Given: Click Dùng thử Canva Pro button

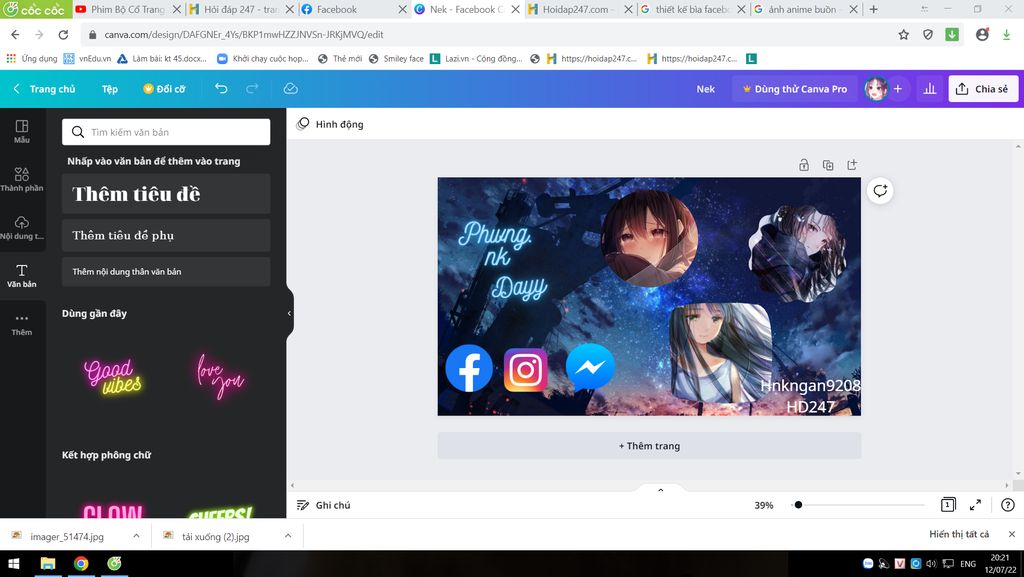Looking at the screenshot, I should [x=794, y=89].
